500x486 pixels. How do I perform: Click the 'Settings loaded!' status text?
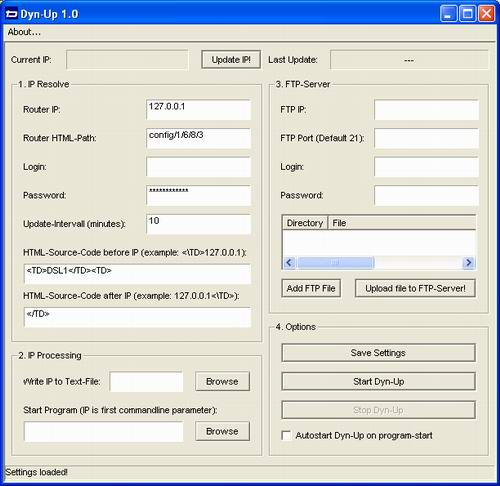pos(36,472)
